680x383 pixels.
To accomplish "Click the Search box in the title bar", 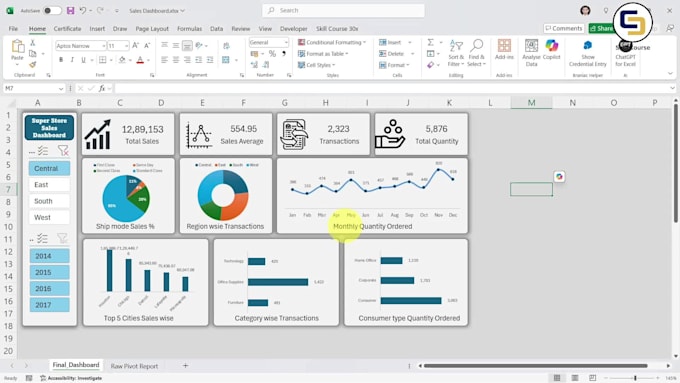I will (x=343, y=10).
